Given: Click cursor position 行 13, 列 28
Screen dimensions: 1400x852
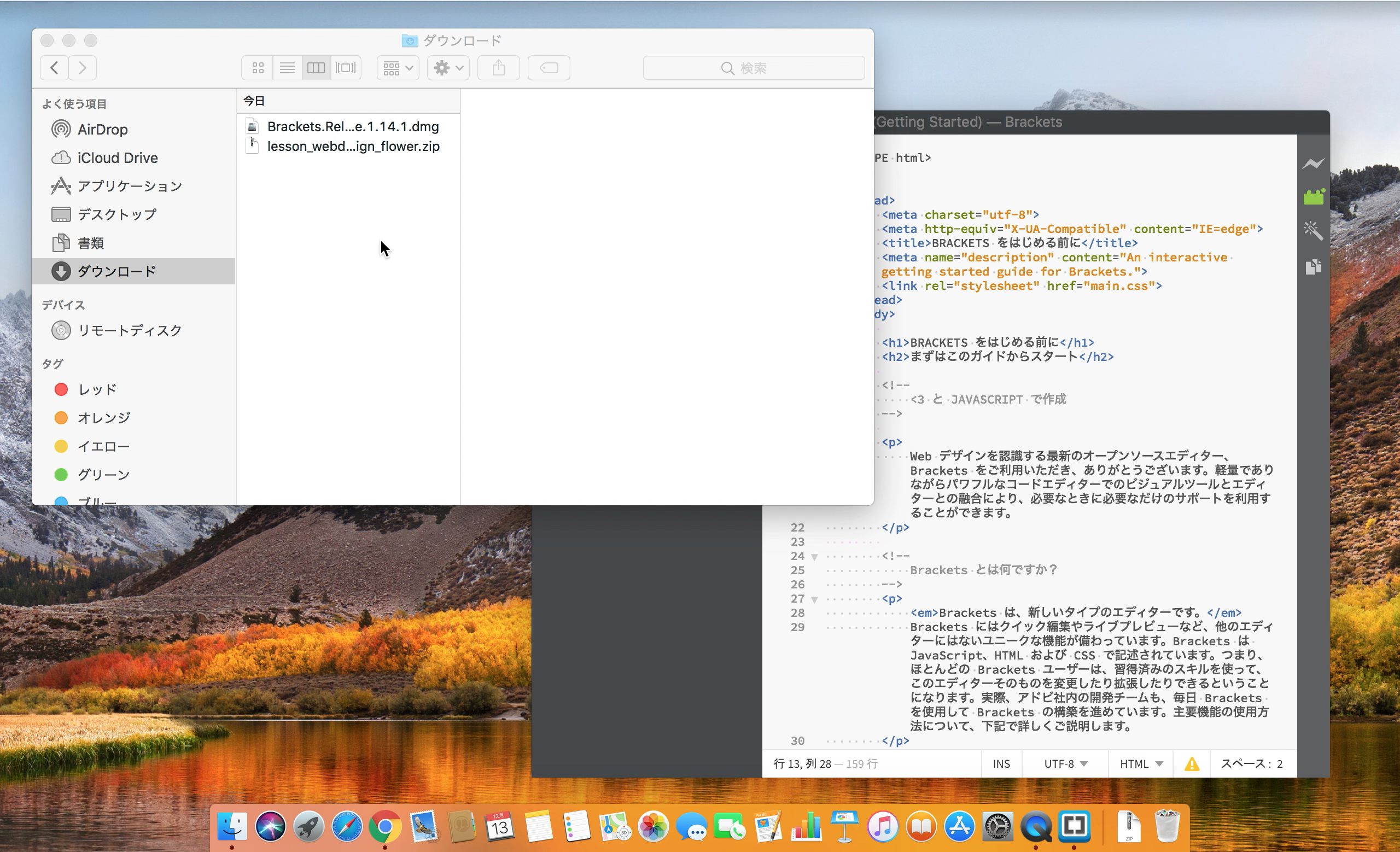Looking at the screenshot, I should pyautogui.click(x=802, y=764).
